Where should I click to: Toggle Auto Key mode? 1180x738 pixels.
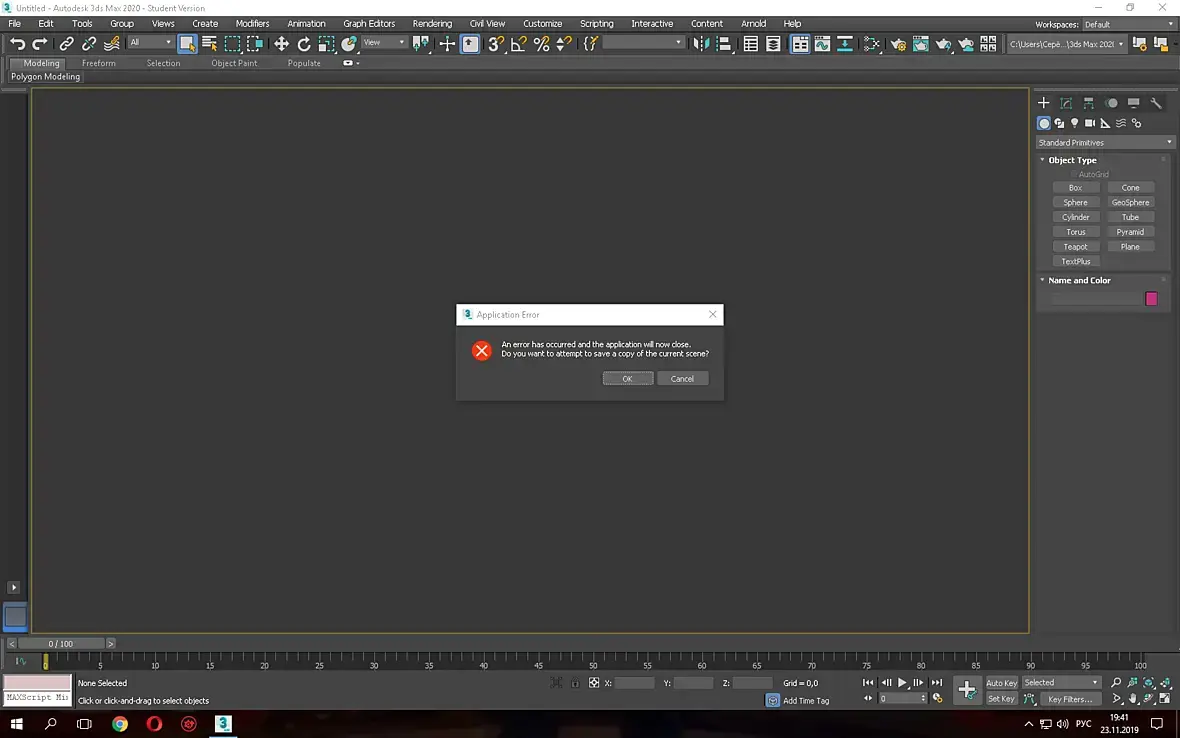(x=1002, y=683)
